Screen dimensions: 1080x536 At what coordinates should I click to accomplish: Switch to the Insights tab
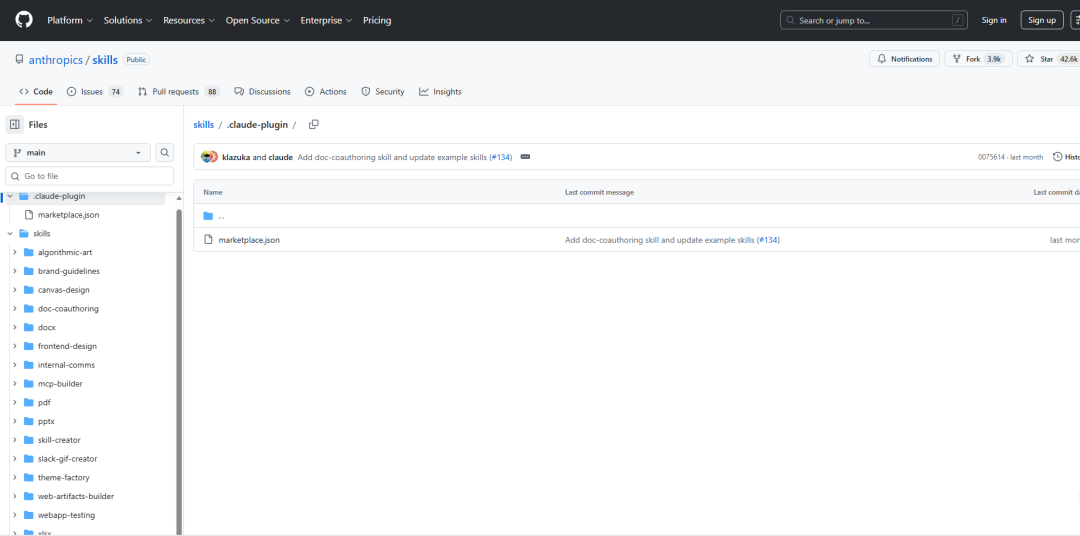440,92
